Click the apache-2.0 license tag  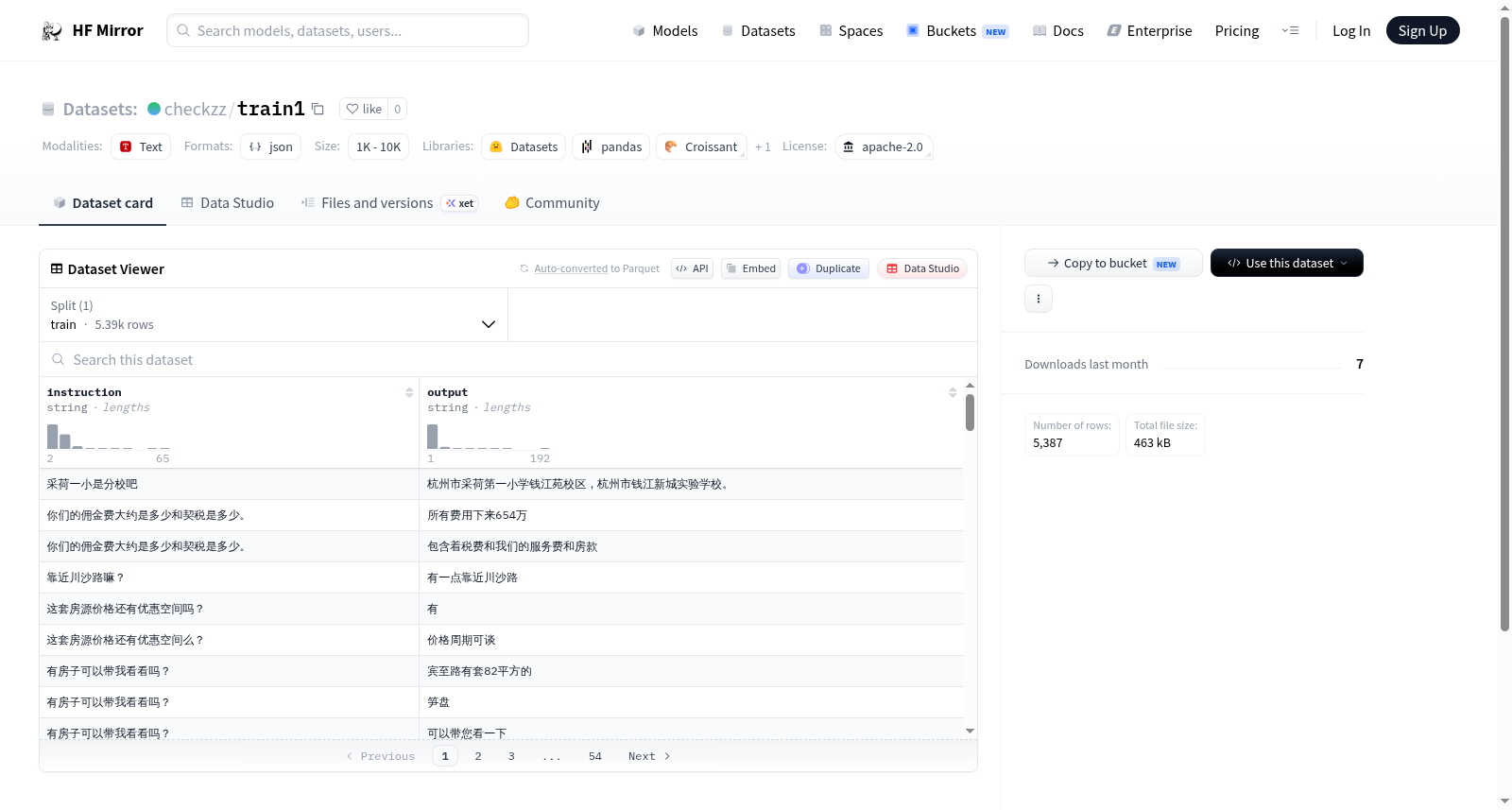coord(884,146)
